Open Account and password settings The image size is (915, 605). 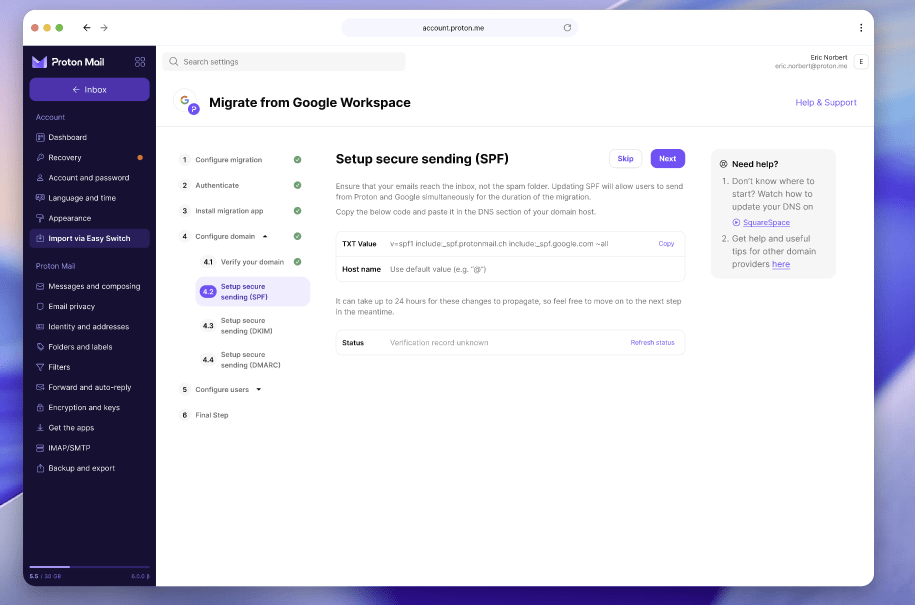[x=89, y=178]
